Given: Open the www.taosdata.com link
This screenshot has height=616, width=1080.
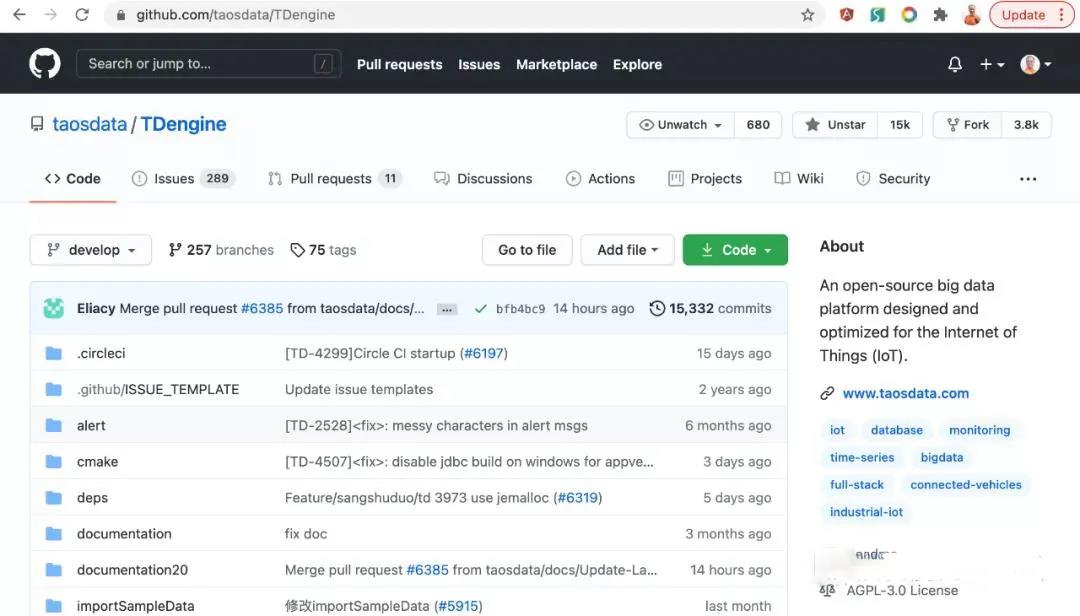Looking at the screenshot, I should (x=906, y=393).
